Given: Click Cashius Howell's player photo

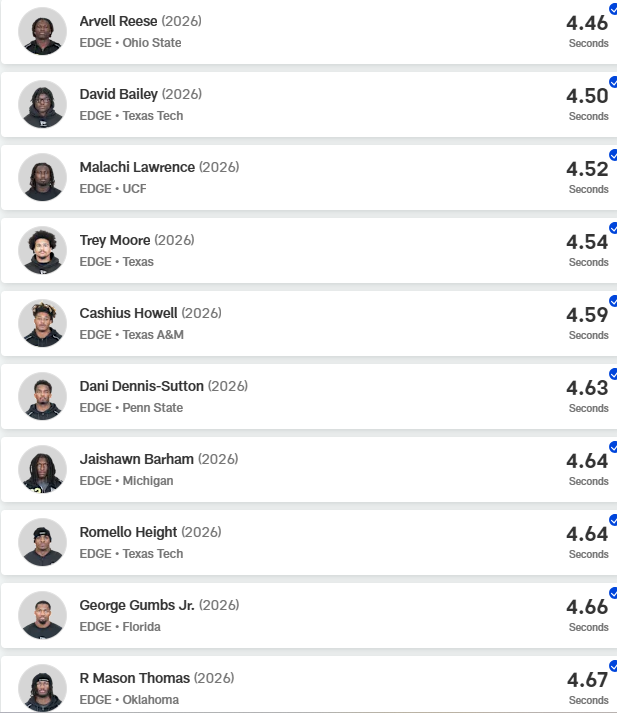Looking at the screenshot, I should coord(42,323).
